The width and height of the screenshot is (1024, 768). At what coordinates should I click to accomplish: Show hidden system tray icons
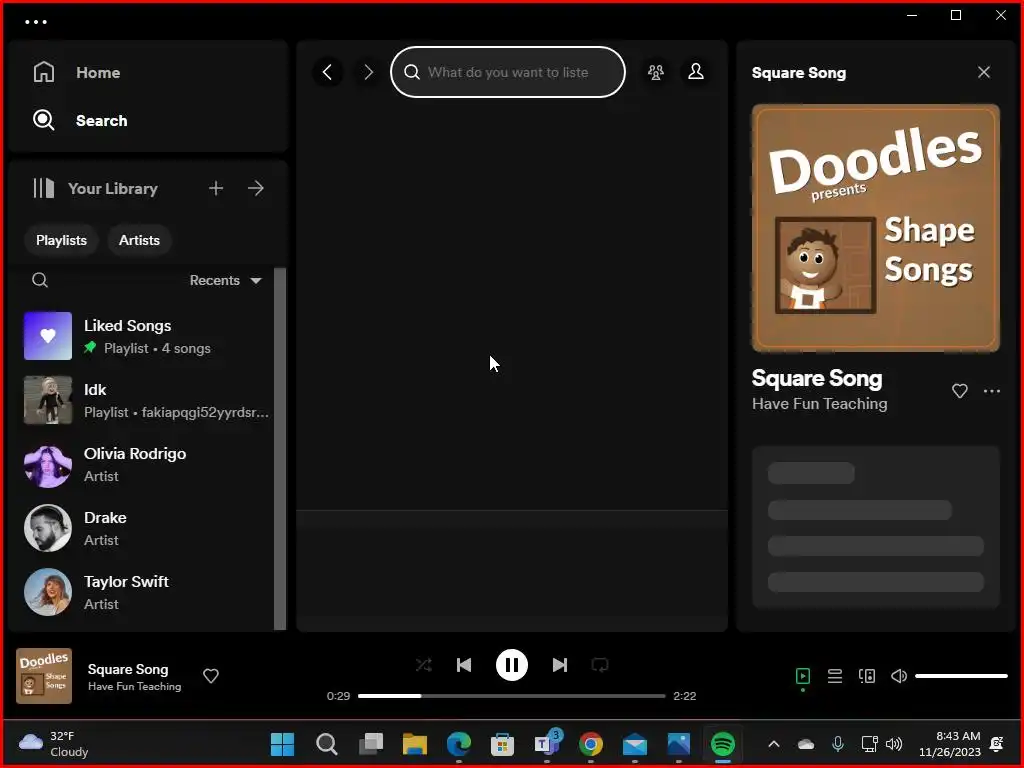pos(774,744)
